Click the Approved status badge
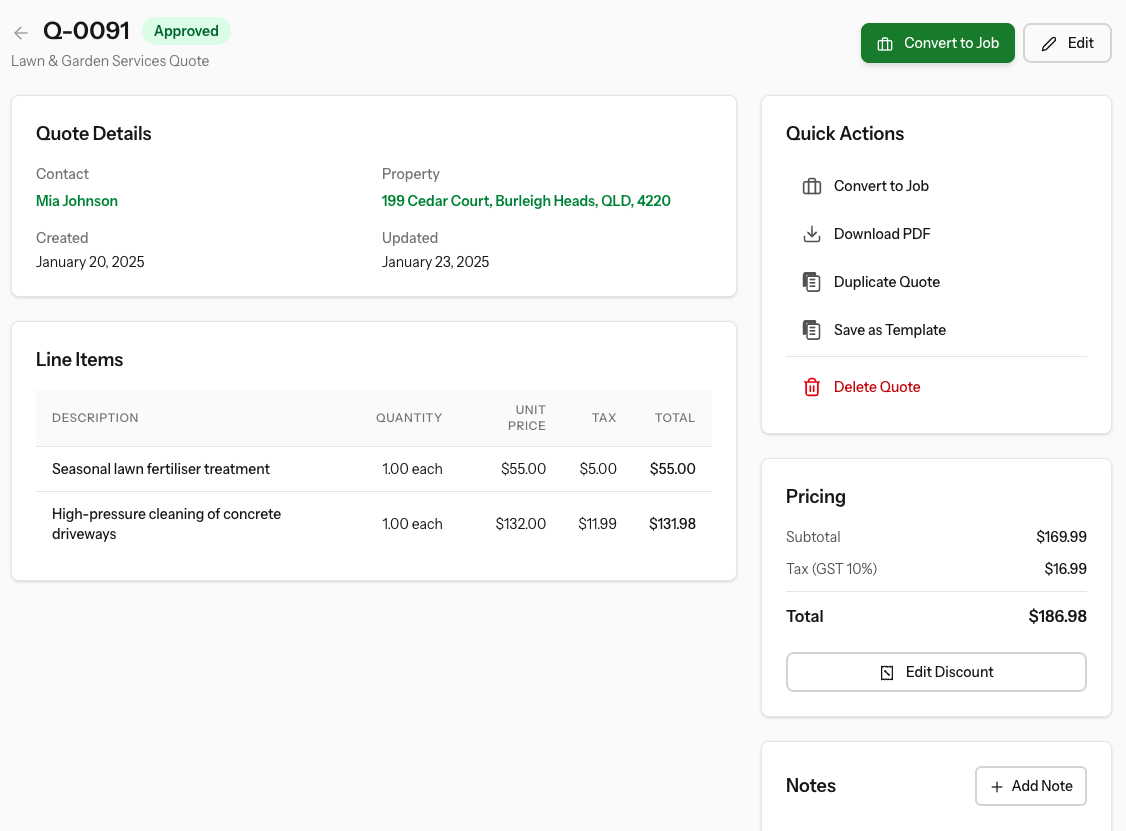This screenshot has height=831, width=1126. pyautogui.click(x=186, y=31)
